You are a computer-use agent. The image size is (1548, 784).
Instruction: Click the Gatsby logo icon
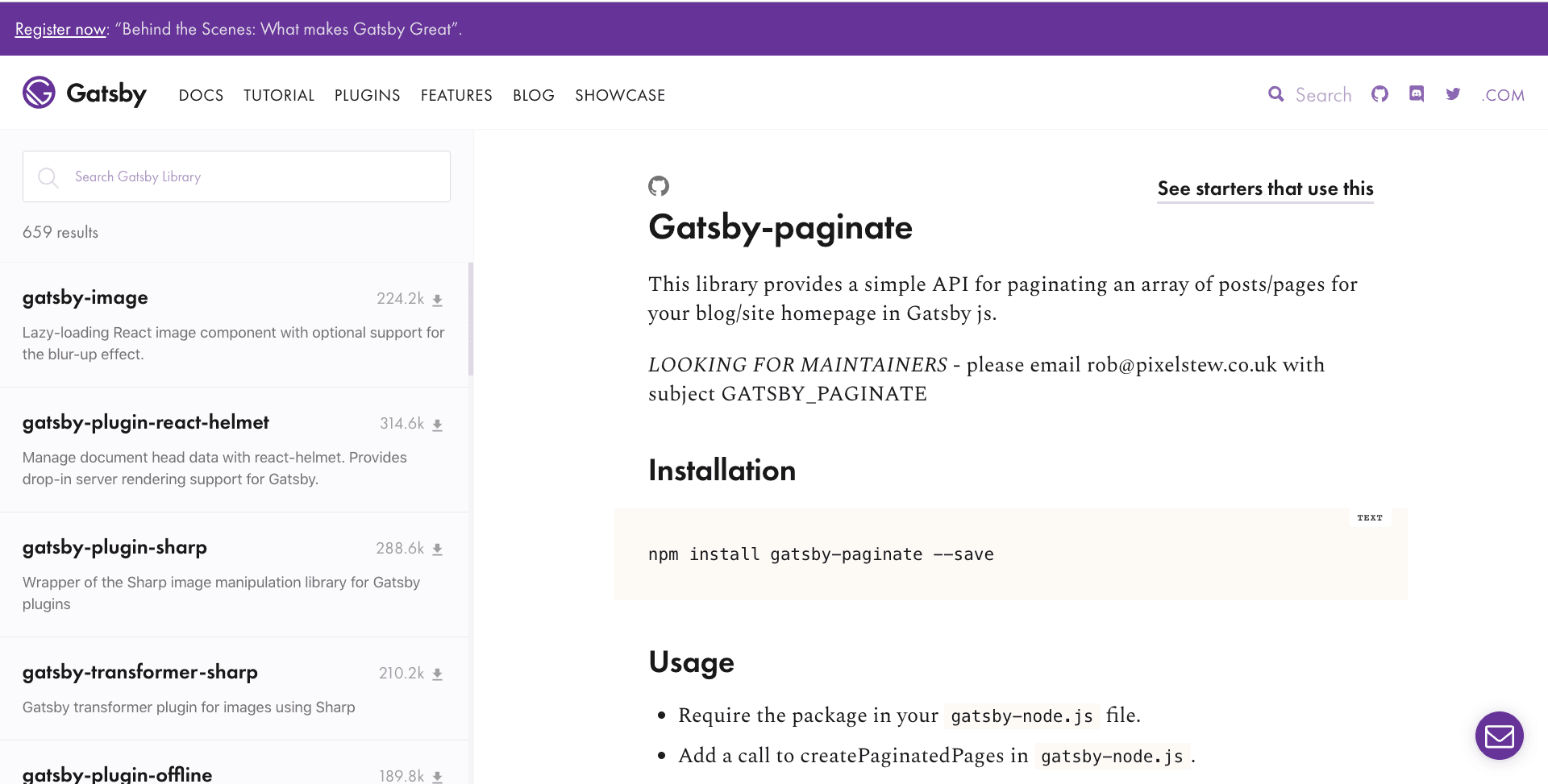click(x=39, y=93)
